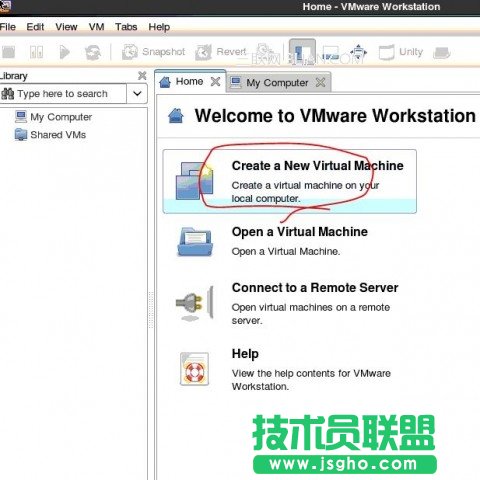This screenshot has width=480, height=480.
Task: Open the Tabs menu
Action: click(126, 27)
